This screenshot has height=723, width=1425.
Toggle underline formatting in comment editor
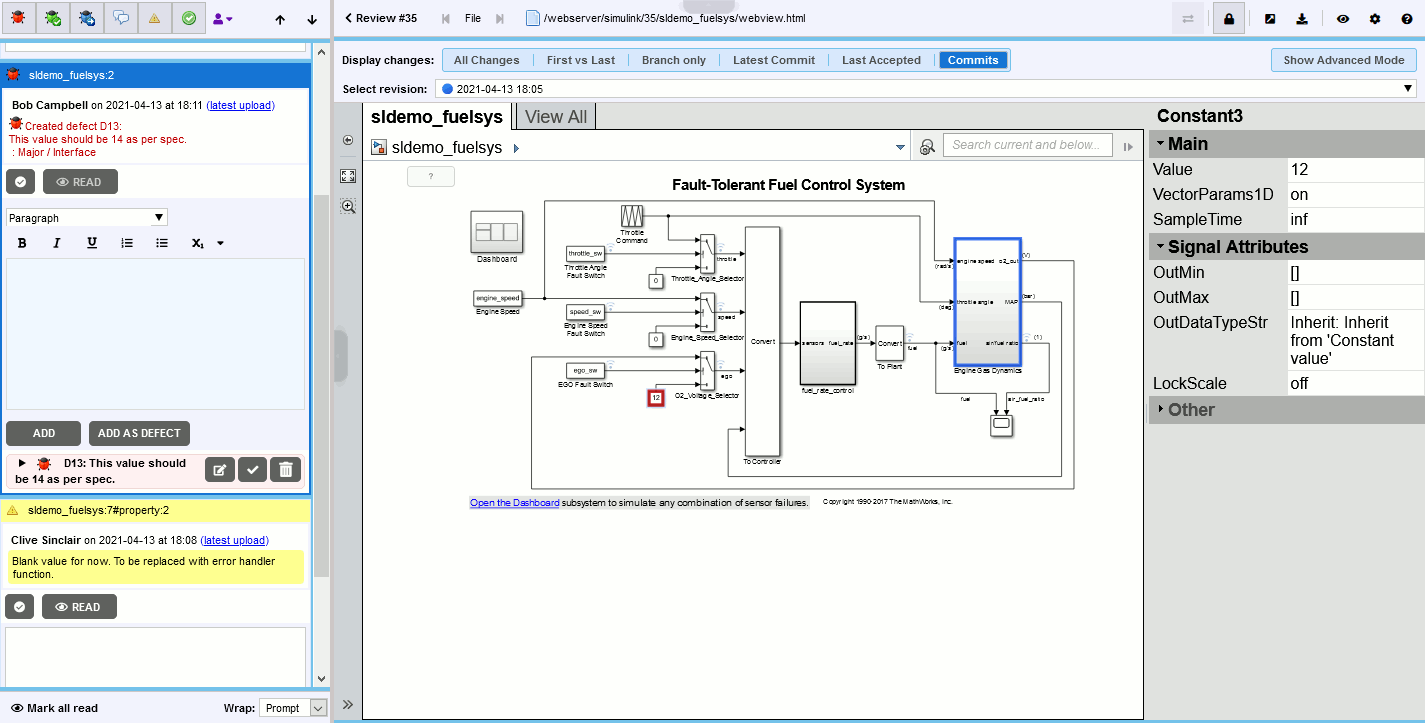(92, 243)
